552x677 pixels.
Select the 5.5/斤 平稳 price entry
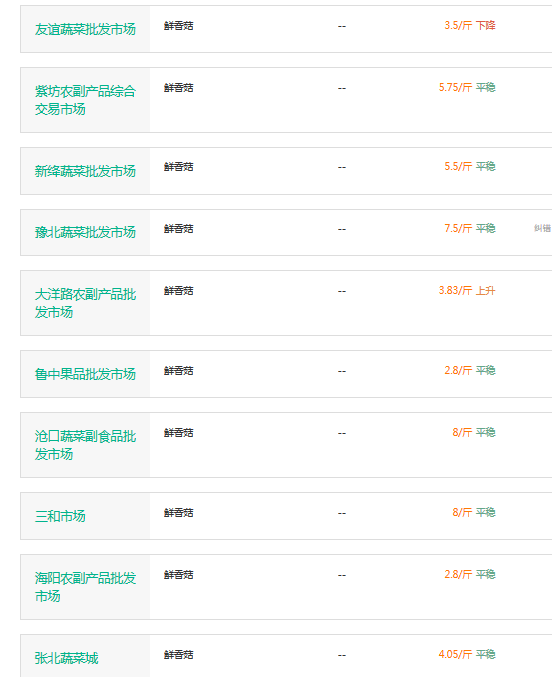coord(470,167)
